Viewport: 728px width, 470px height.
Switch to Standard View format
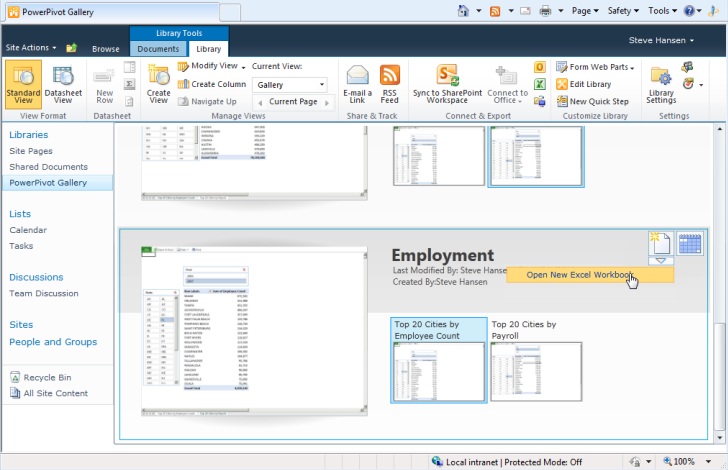click(23, 85)
